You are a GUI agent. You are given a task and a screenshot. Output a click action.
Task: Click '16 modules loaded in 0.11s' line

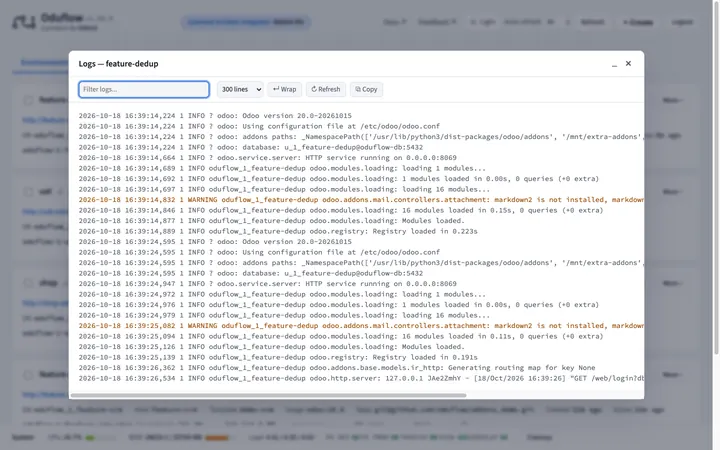[x=341, y=336]
